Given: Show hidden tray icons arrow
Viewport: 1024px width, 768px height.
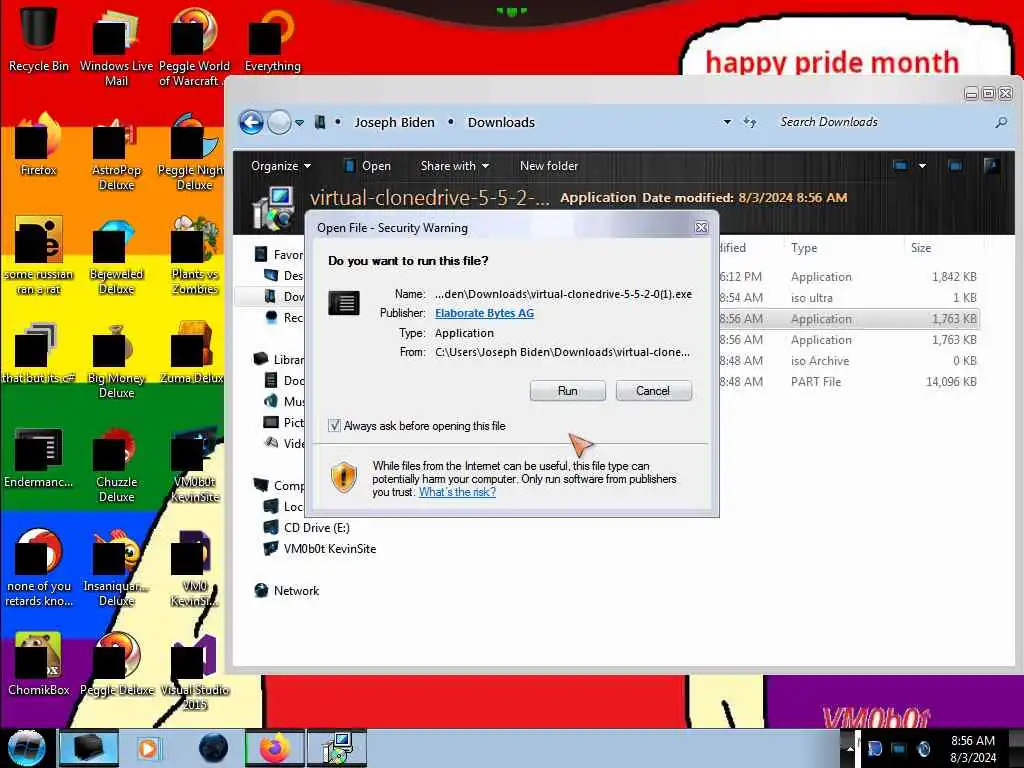Looking at the screenshot, I should 850,748.
